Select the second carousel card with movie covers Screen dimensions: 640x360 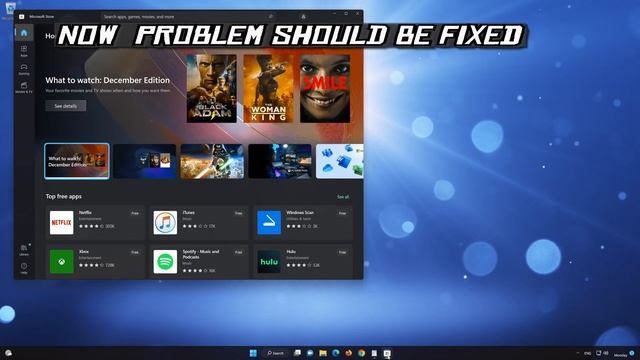[x=145, y=161]
